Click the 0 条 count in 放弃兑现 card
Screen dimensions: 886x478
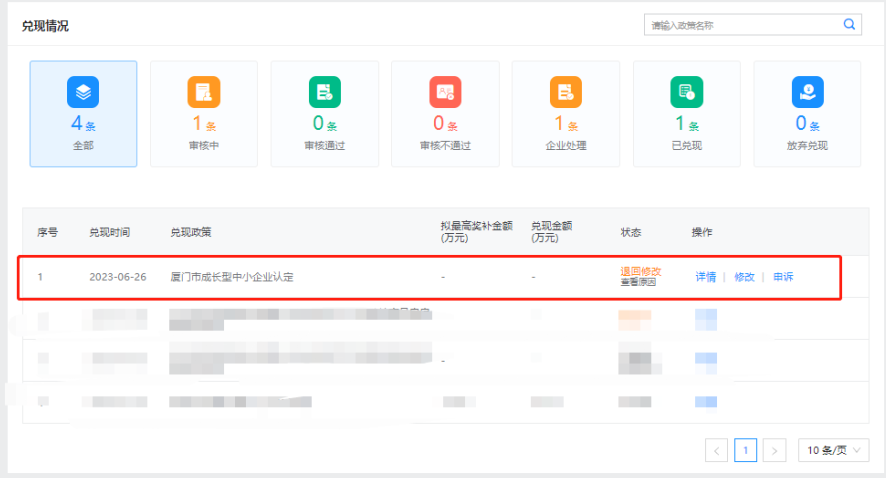pyautogui.click(x=807, y=123)
